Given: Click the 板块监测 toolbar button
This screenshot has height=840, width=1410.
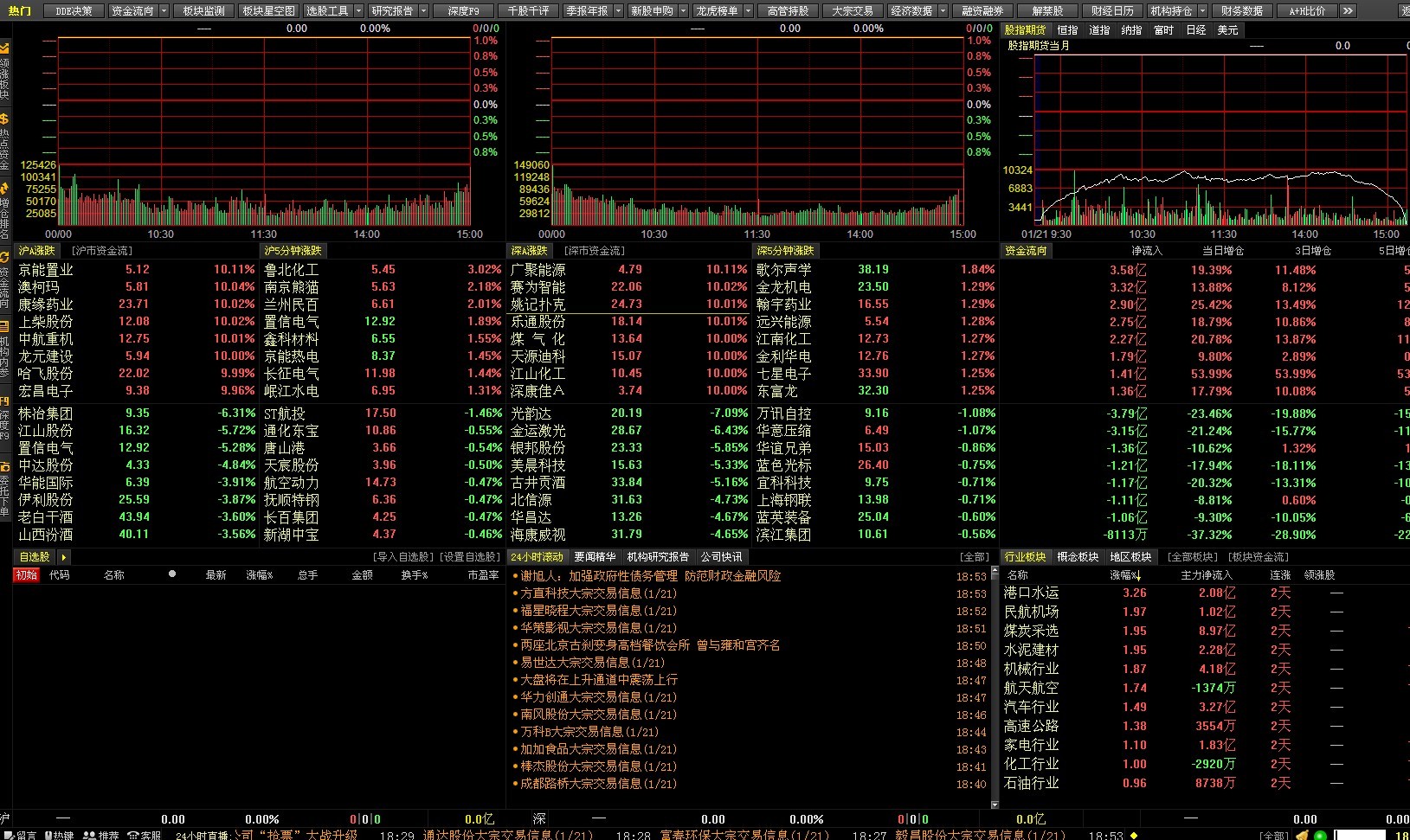Looking at the screenshot, I should [x=203, y=10].
